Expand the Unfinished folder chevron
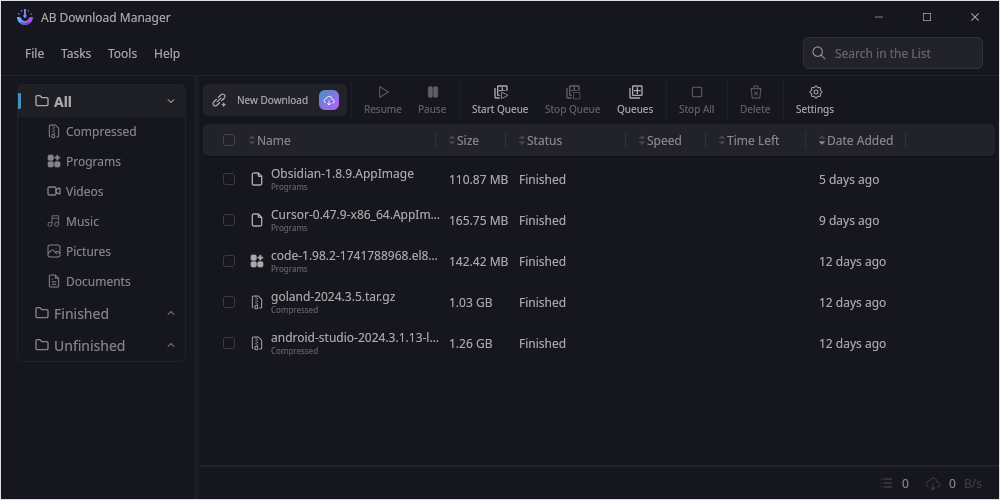1000x500 pixels. click(171, 345)
